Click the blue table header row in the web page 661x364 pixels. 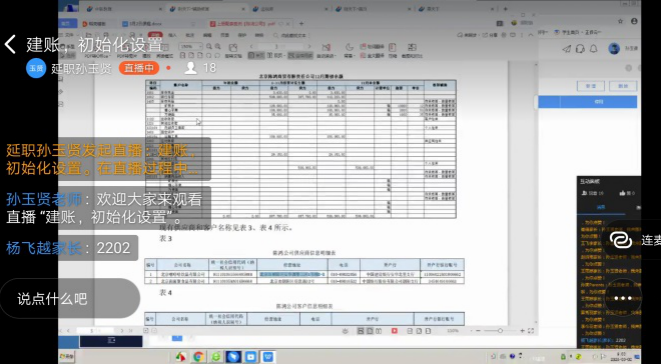[588, 102]
